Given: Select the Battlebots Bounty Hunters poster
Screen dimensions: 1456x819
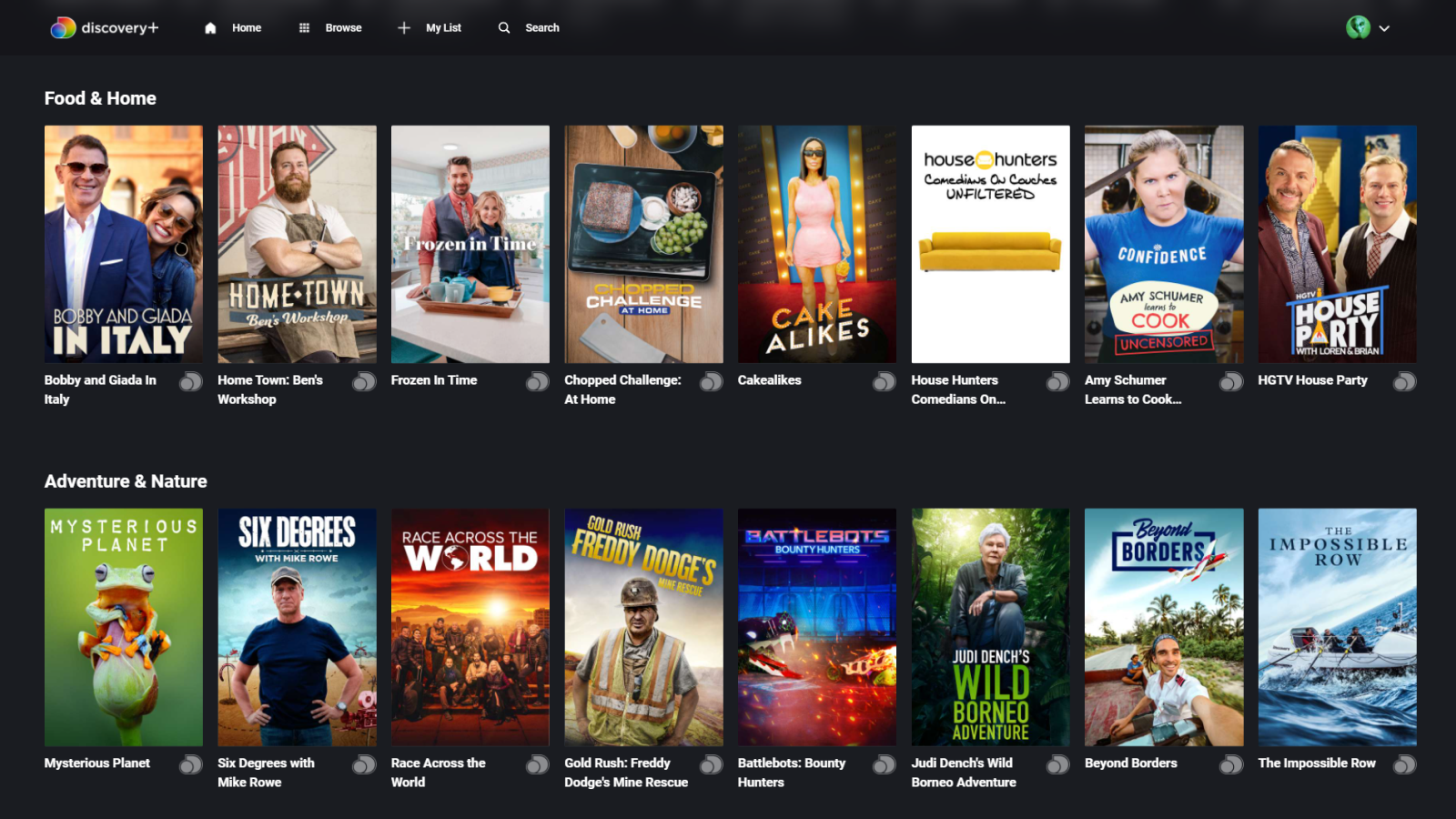Looking at the screenshot, I should coord(817,627).
